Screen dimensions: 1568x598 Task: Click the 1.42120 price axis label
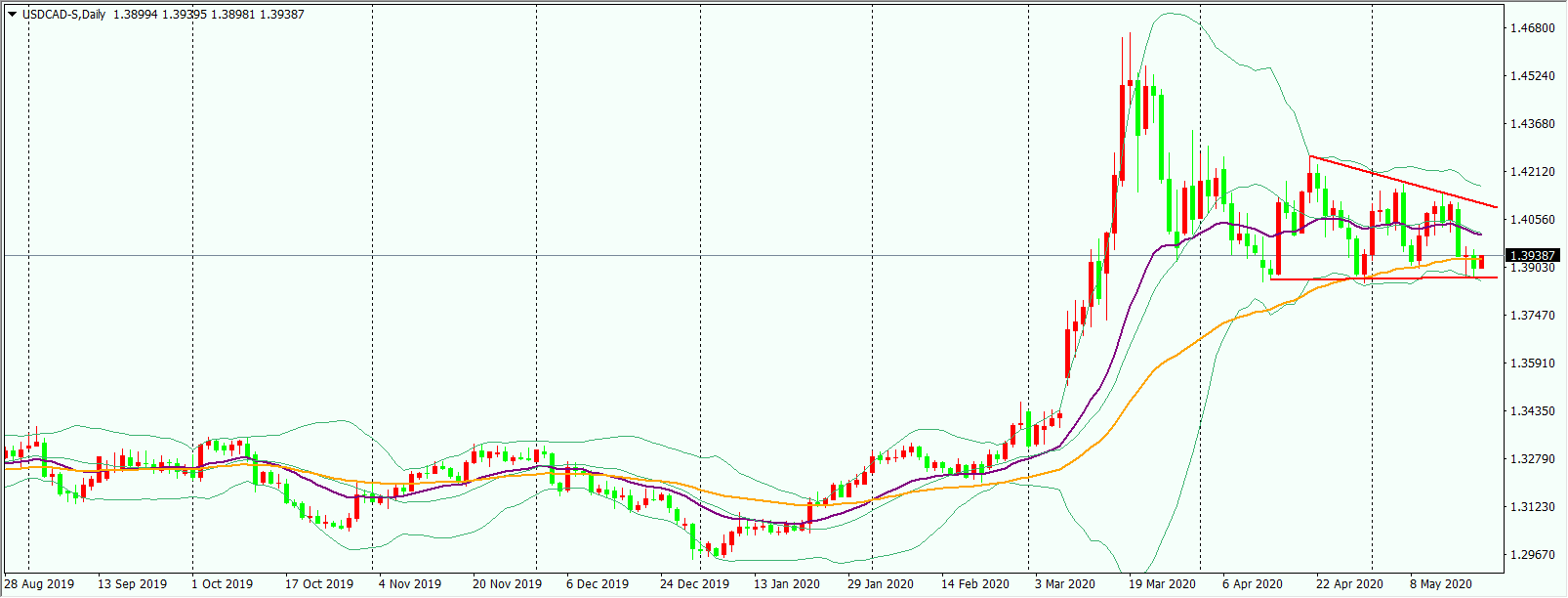[1532, 172]
